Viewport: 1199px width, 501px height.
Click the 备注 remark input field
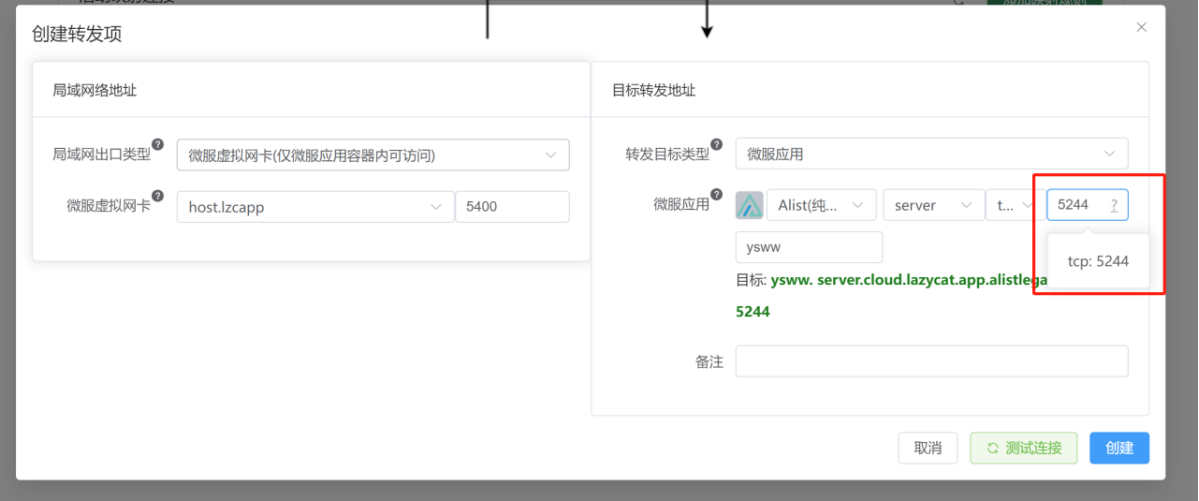pyautogui.click(x=931, y=361)
